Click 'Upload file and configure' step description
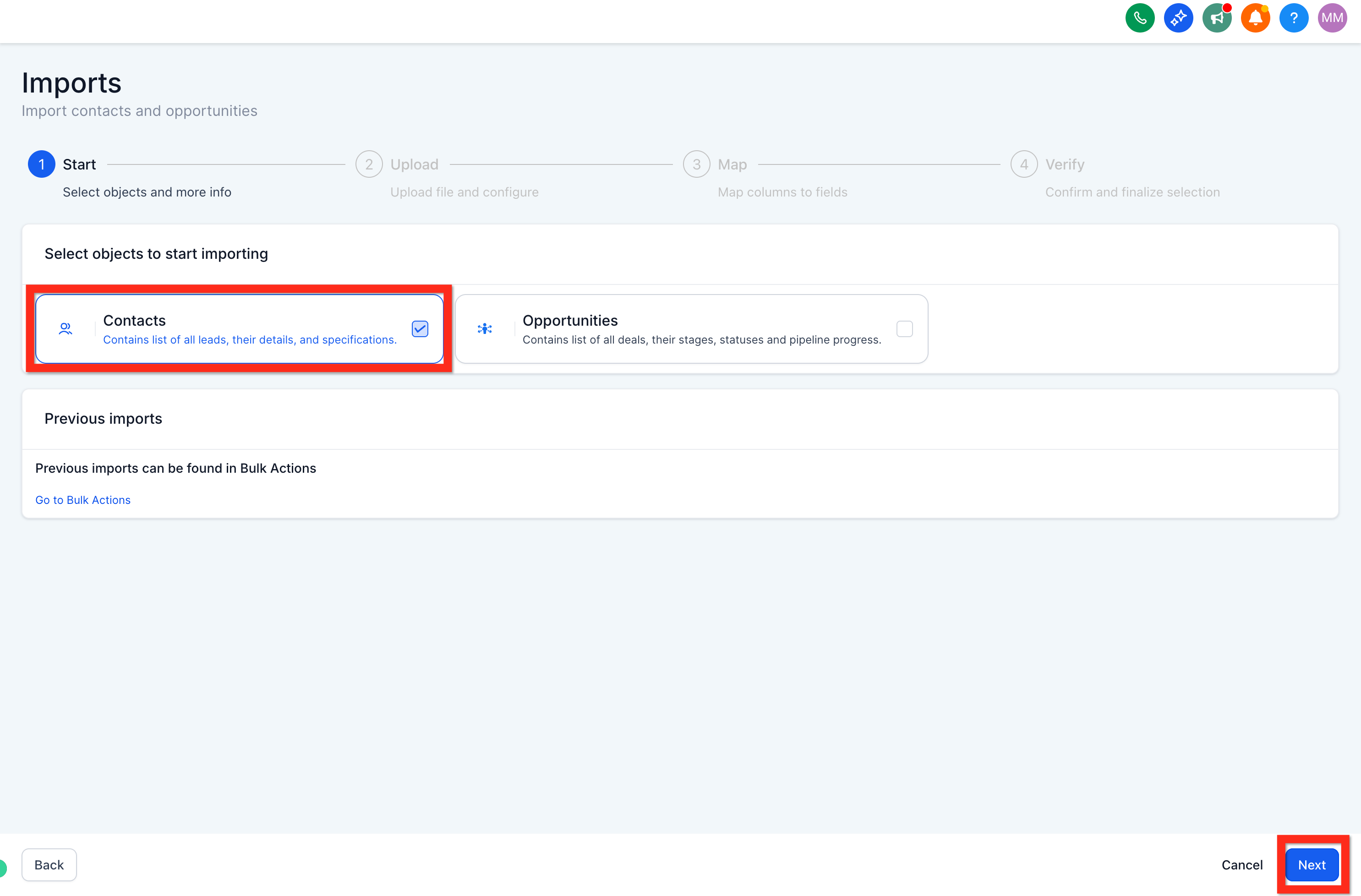 pos(465,192)
